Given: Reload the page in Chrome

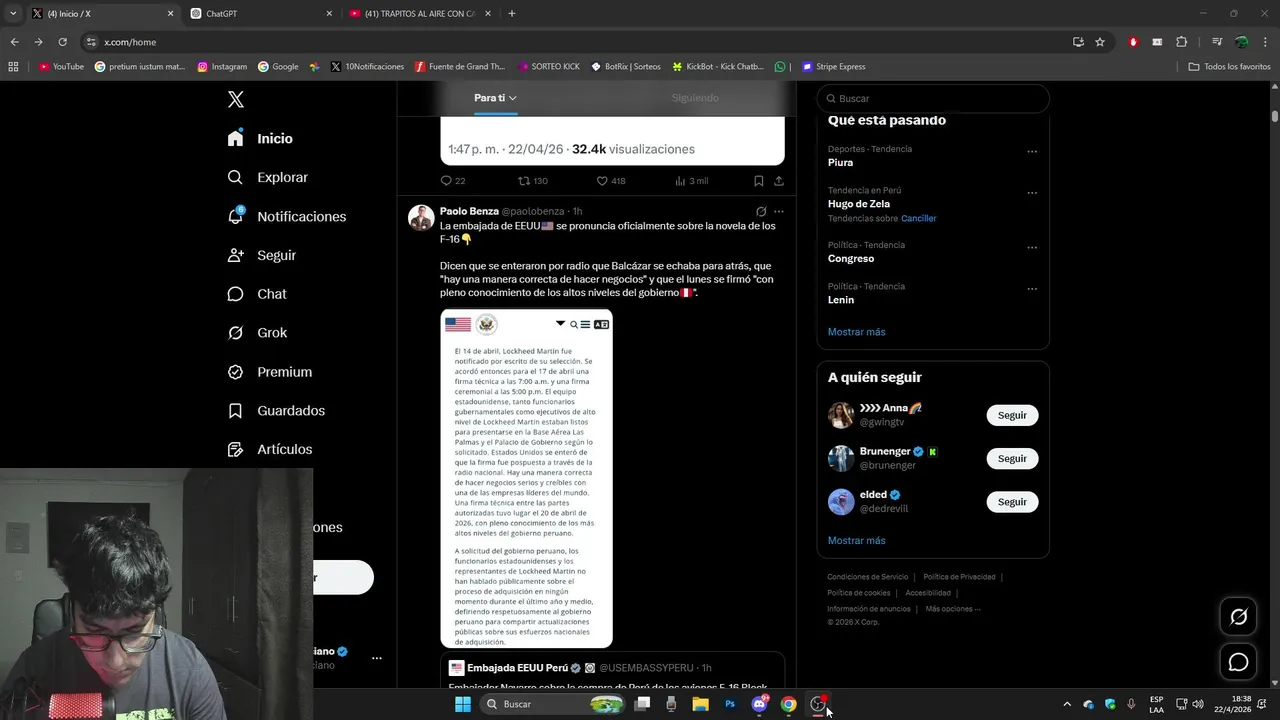Looking at the screenshot, I should click(62, 42).
